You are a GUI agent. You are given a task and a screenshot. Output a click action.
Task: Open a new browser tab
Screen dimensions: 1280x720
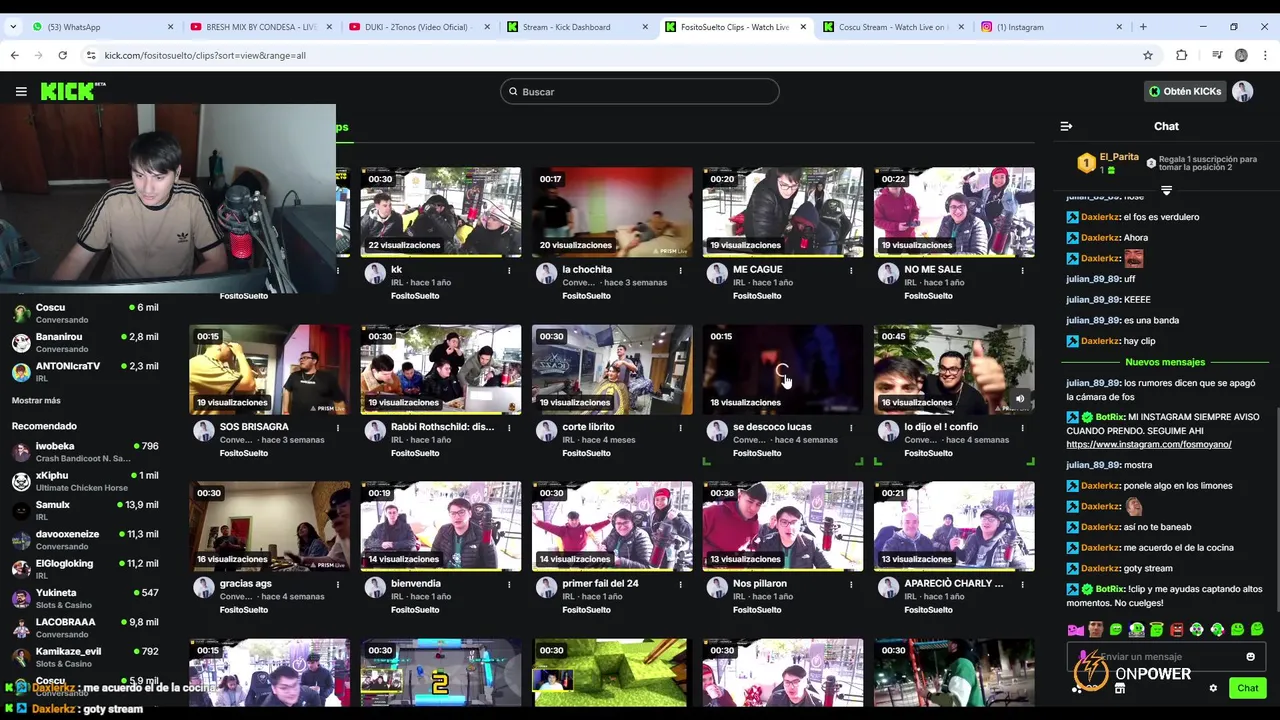pyautogui.click(x=1143, y=27)
